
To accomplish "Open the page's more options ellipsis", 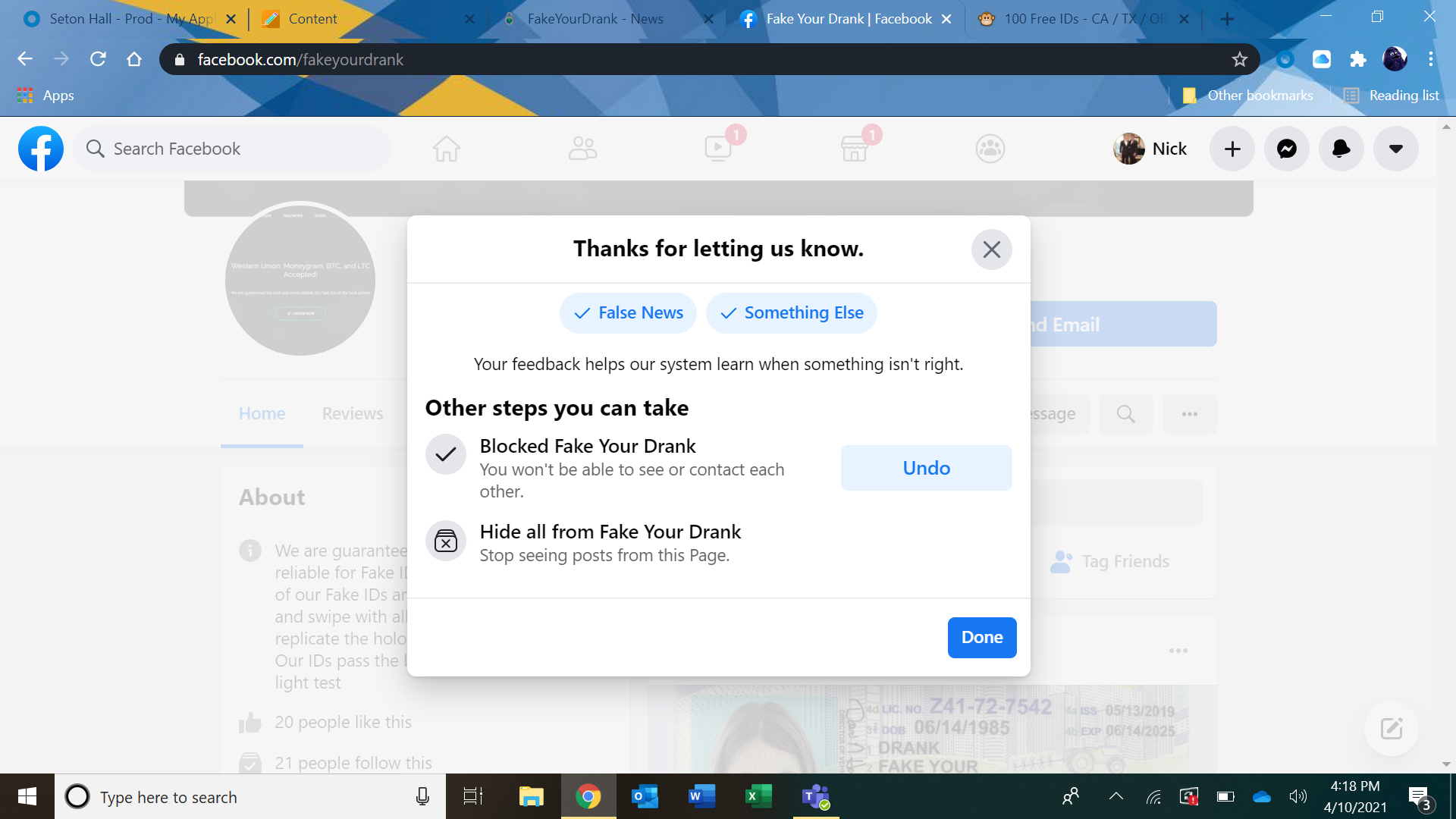I will pos(1189,414).
